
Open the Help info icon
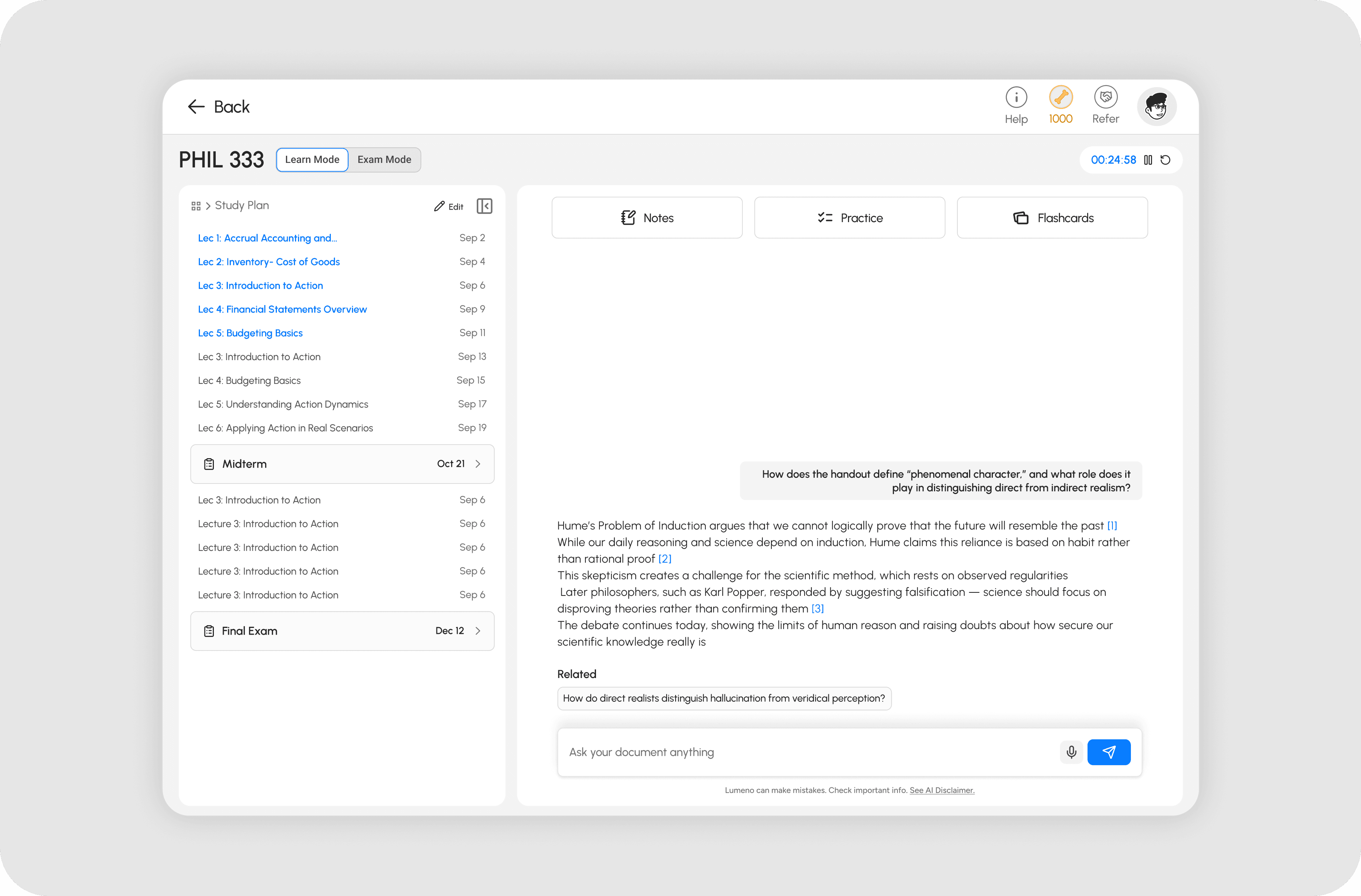(x=1015, y=97)
